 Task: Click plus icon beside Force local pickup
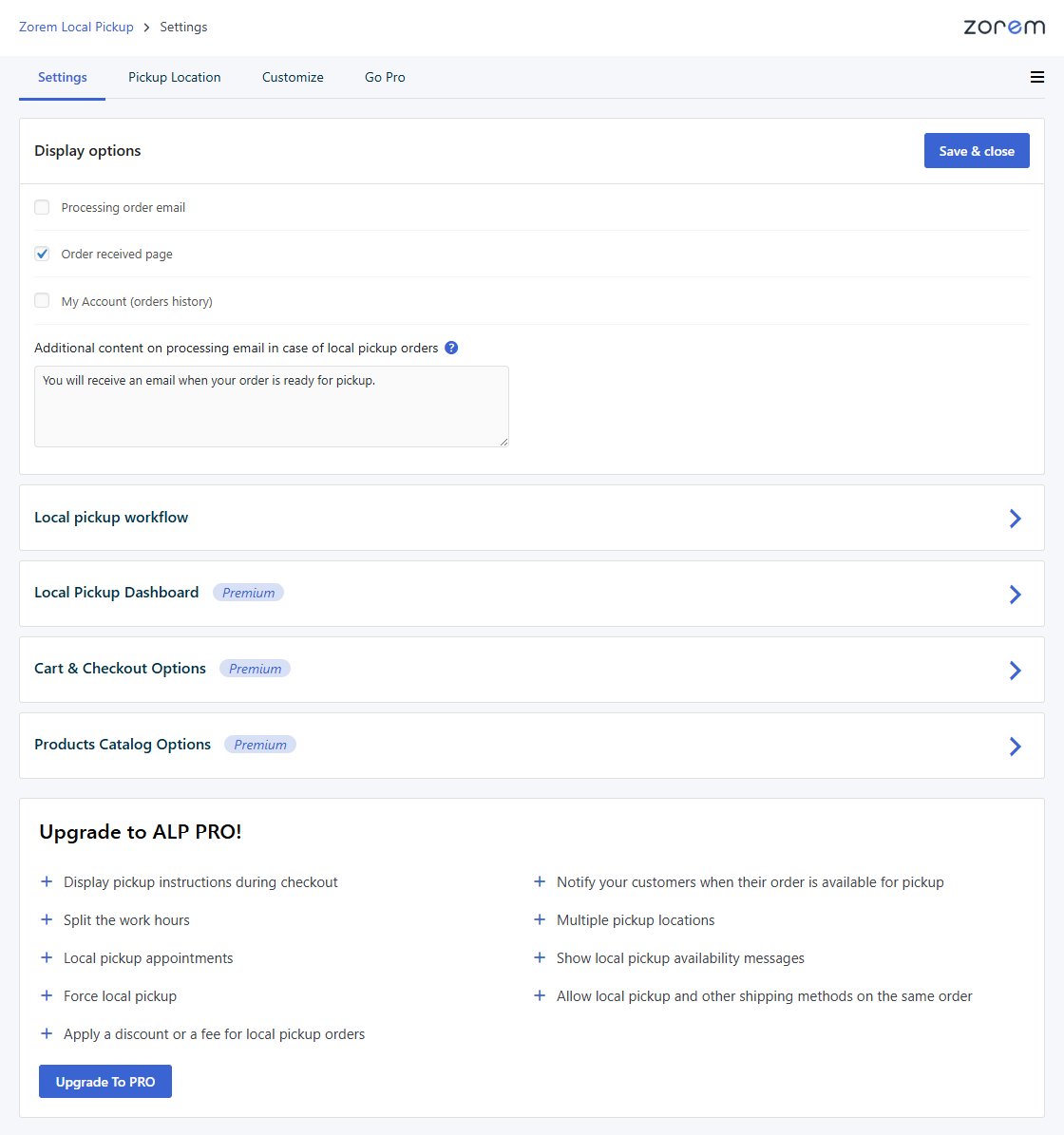pyautogui.click(x=47, y=995)
